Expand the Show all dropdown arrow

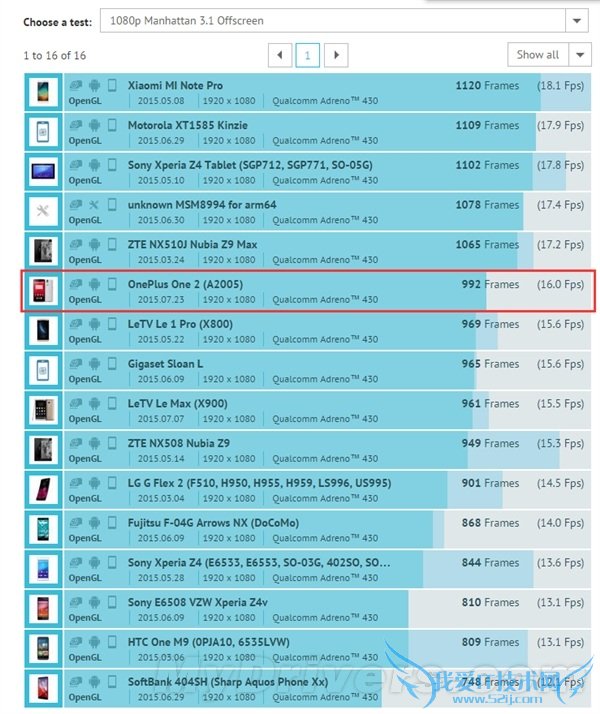[580, 55]
